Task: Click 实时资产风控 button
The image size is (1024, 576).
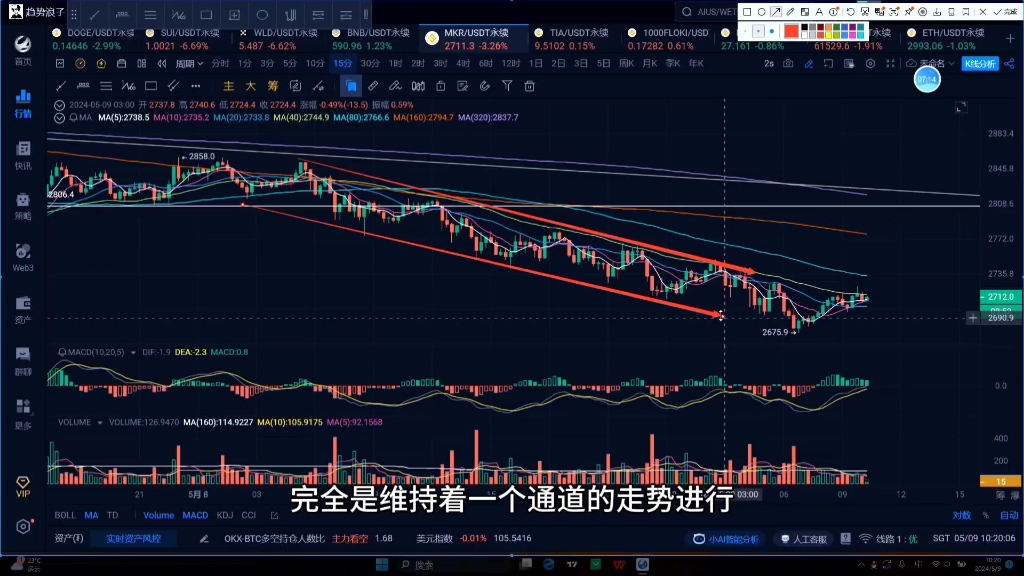Action: [x=133, y=539]
